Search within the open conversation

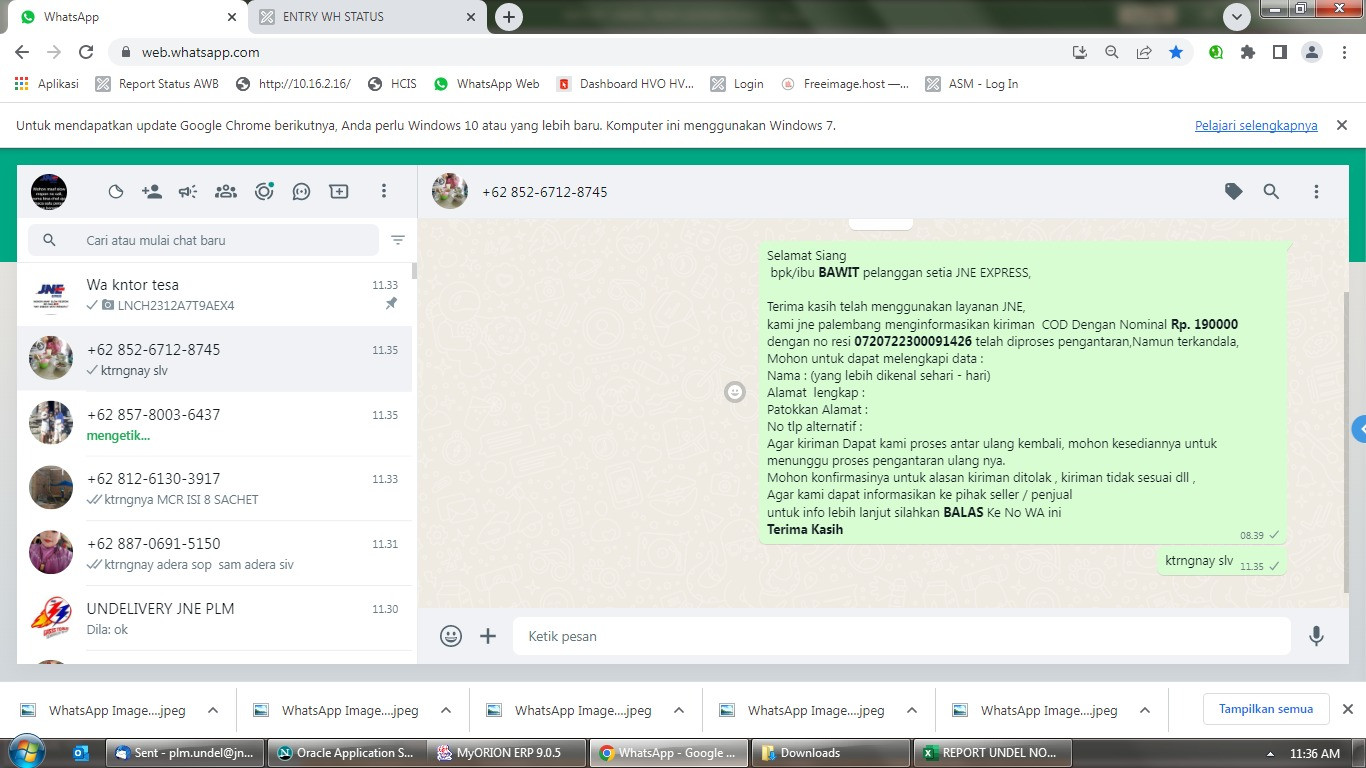[1271, 191]
